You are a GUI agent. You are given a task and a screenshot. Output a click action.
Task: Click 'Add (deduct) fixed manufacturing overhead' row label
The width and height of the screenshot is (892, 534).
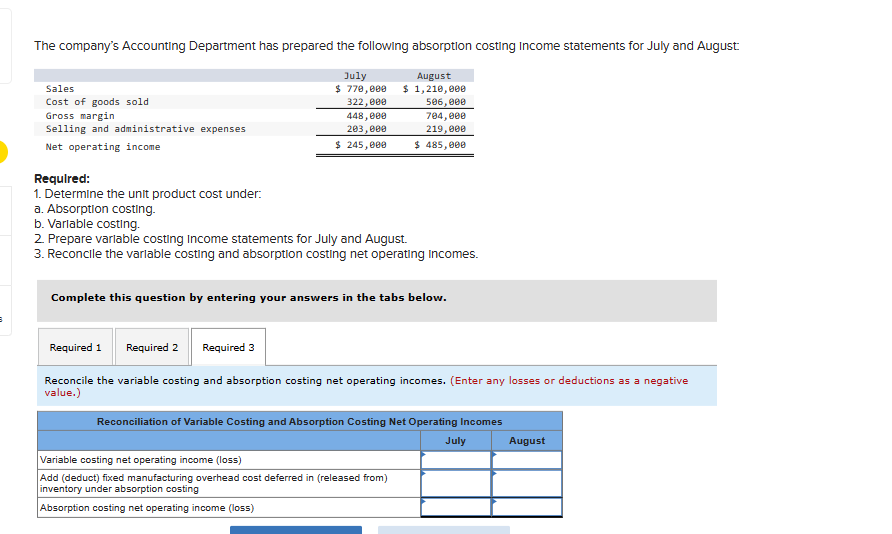(x=213, y=483)
